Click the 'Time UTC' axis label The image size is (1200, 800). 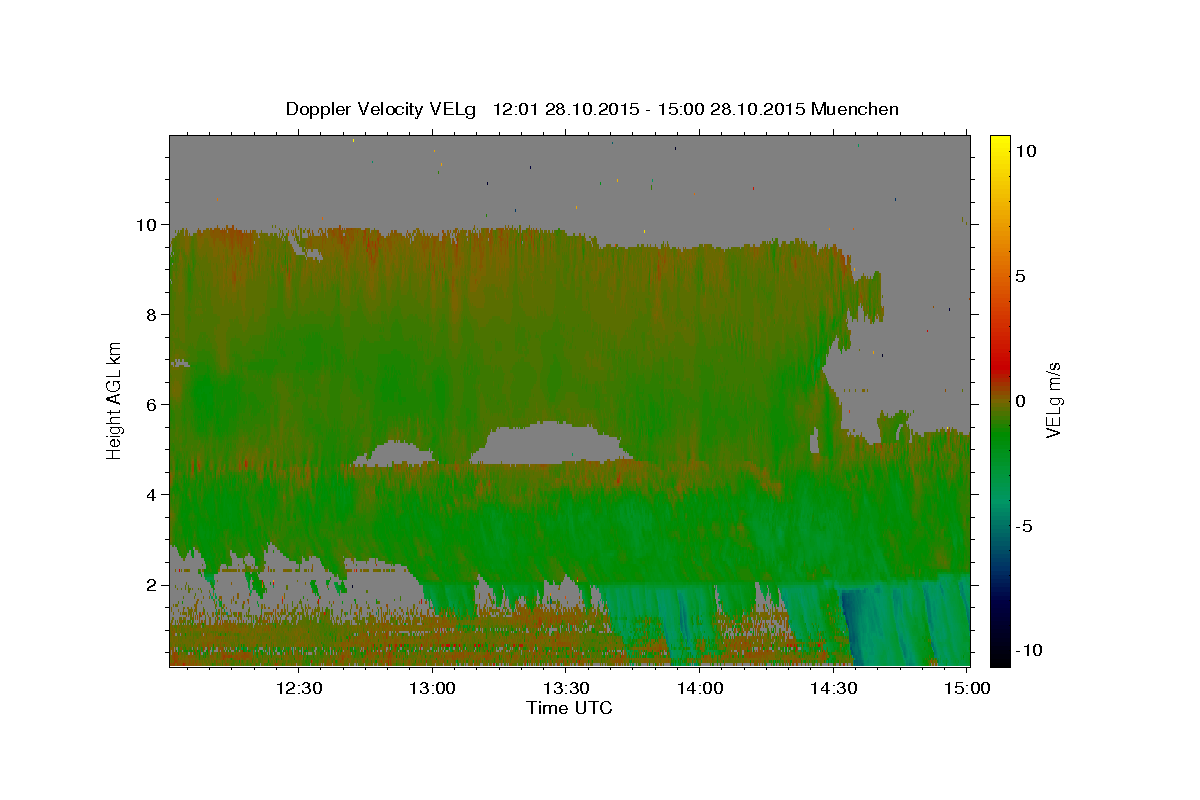click(569, 708)
